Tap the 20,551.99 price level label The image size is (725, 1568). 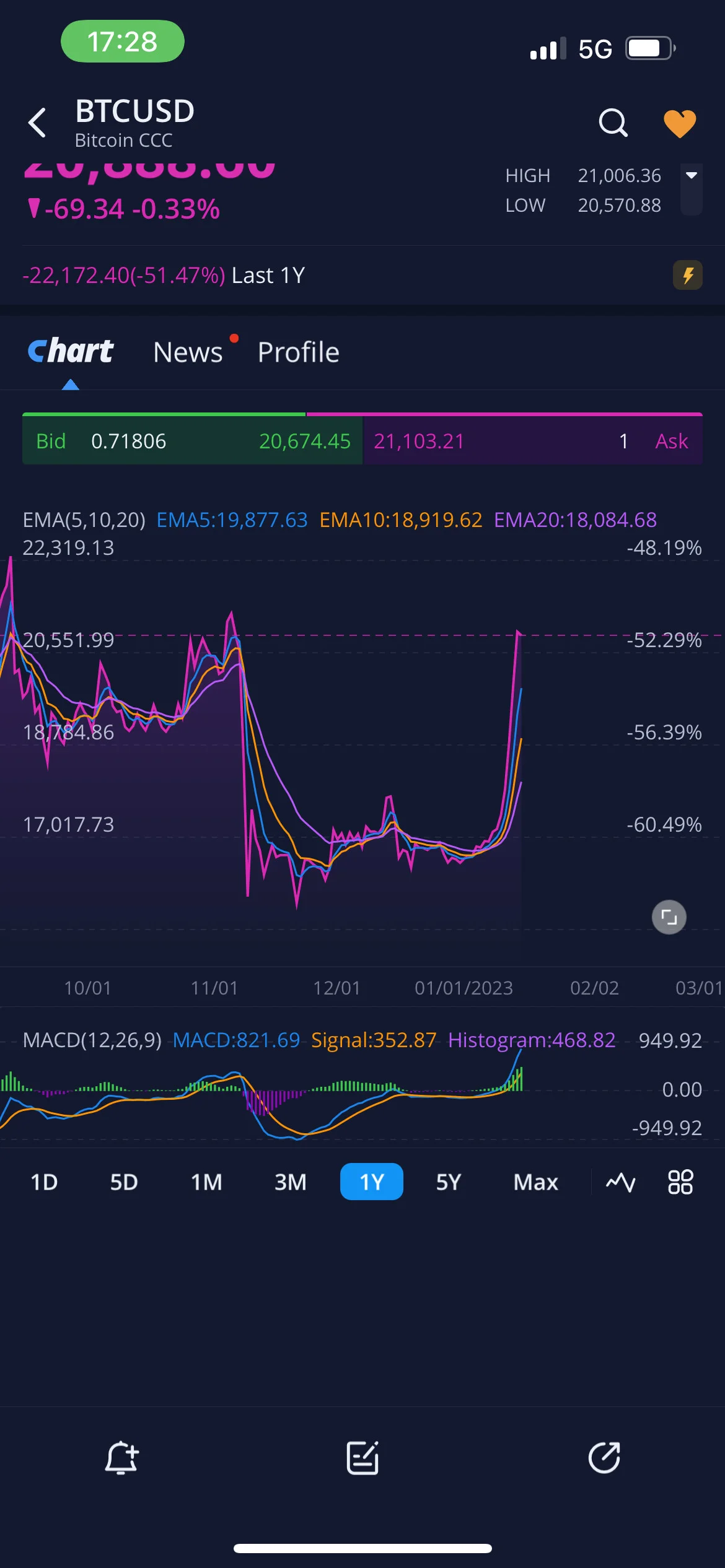[x=68, y=640]
